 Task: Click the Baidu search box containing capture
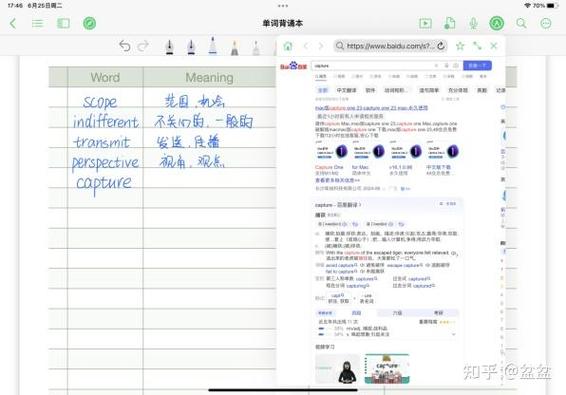386,66
